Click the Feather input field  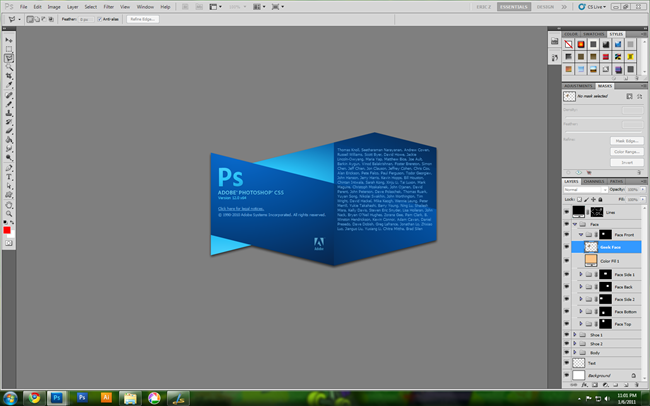point(87,19)
